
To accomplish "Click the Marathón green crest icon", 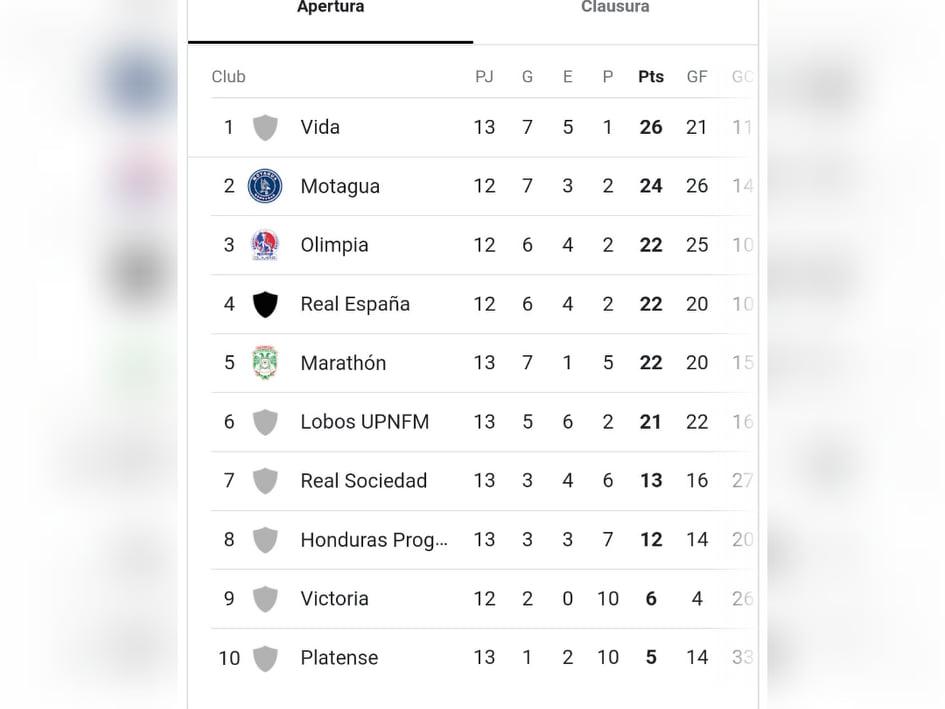I will pyautogui.click(x=265, y=363).
